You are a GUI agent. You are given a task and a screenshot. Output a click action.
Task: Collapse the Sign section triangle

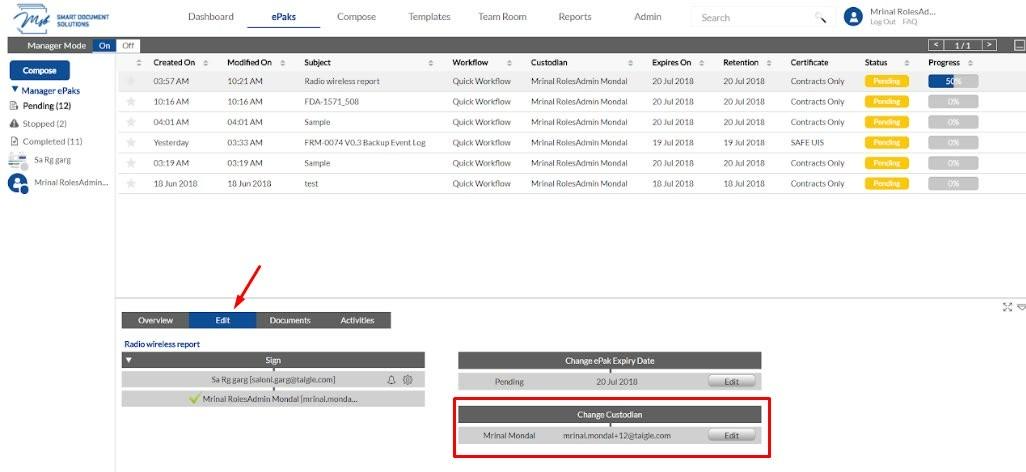click(129, 360)
